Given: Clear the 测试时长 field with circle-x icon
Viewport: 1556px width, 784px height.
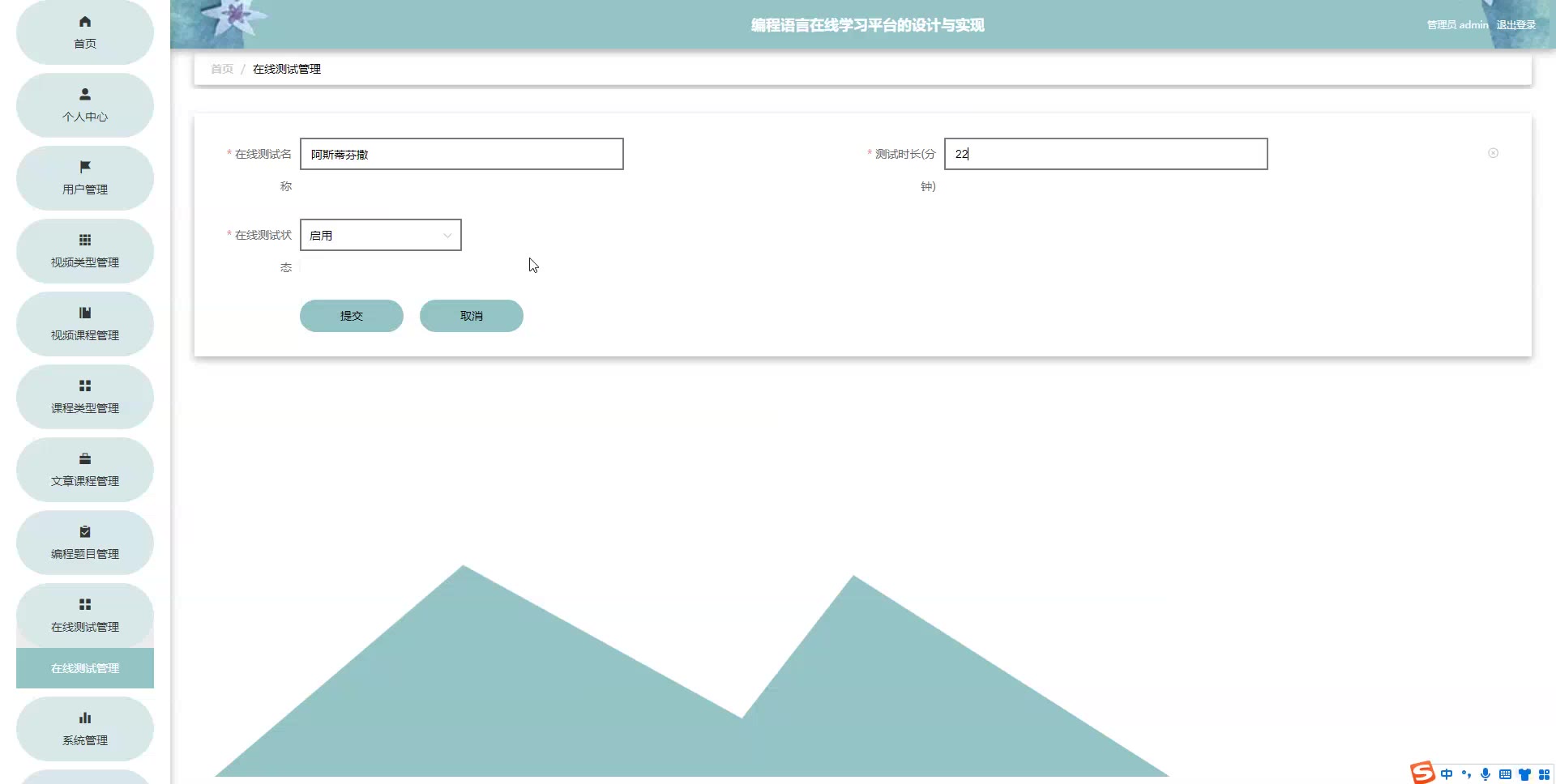Looking at the screenshot, I should tap(1493, 153).
